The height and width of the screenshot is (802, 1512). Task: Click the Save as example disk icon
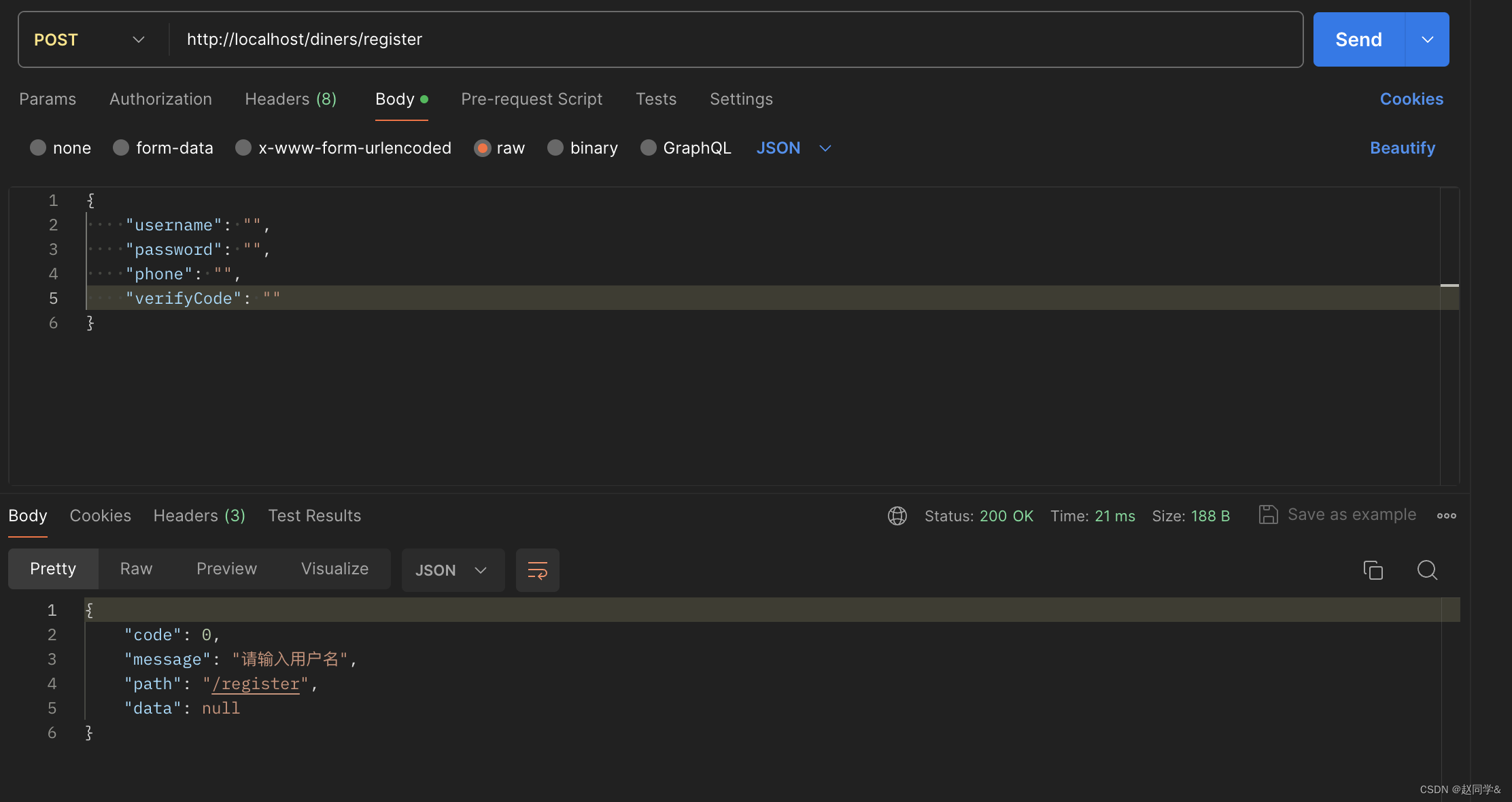click(x=1268, y=515)
